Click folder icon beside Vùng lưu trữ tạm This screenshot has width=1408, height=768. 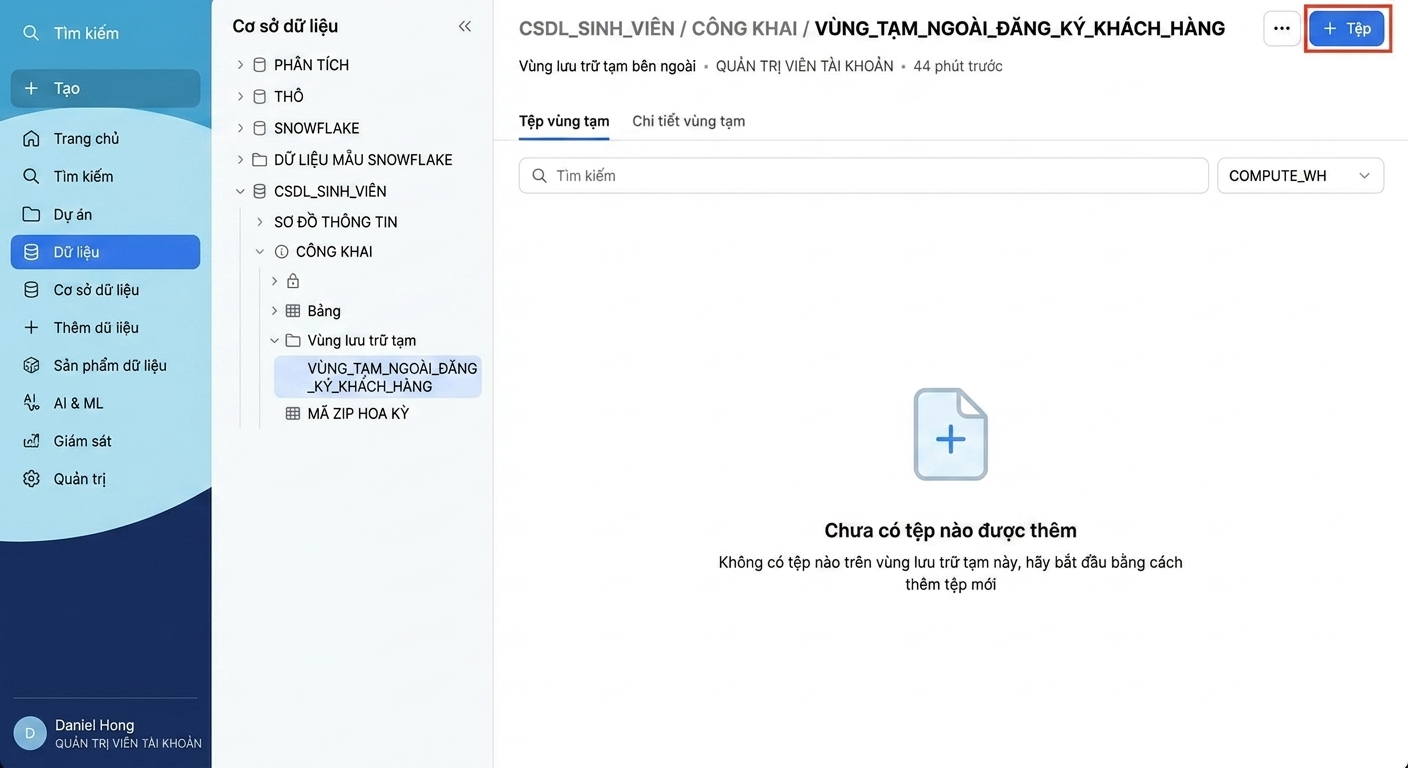coord(293,340)
